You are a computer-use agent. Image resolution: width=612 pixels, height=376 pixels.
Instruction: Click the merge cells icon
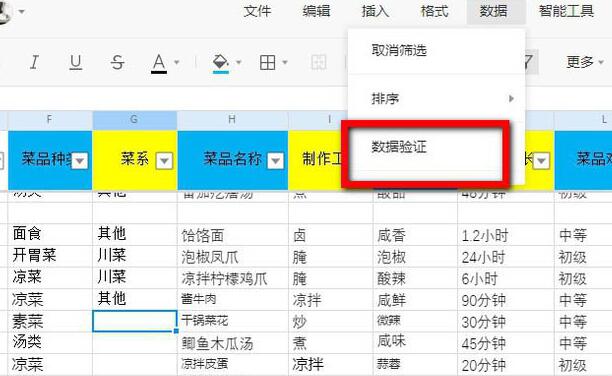pos(318,62)
